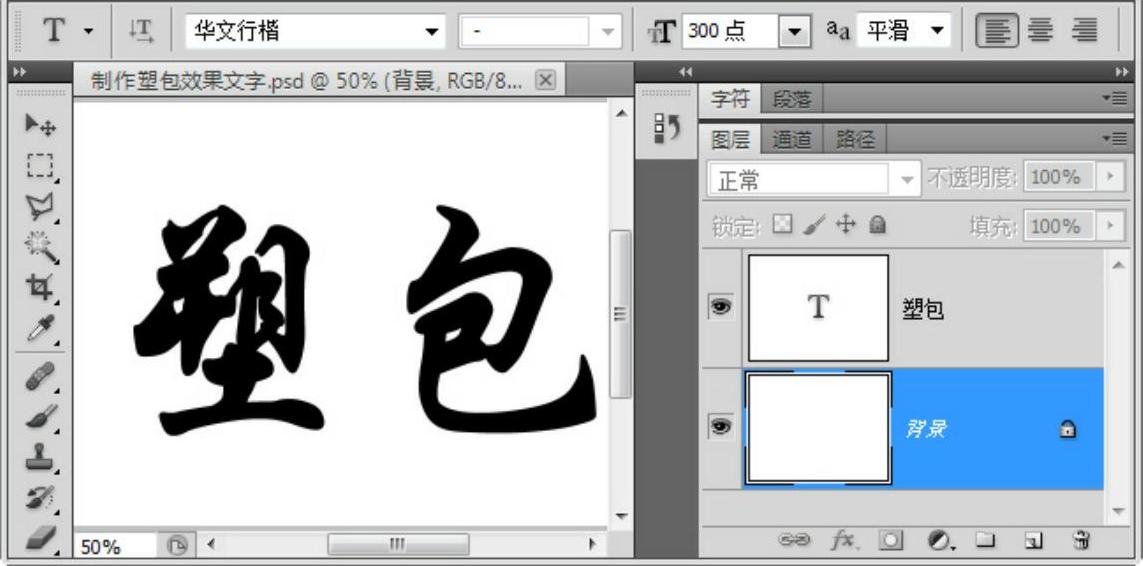This screenshot has height=566, width=1143.
Task: Click the trash icon to delete layer
Action: (x=1080, y=540)
